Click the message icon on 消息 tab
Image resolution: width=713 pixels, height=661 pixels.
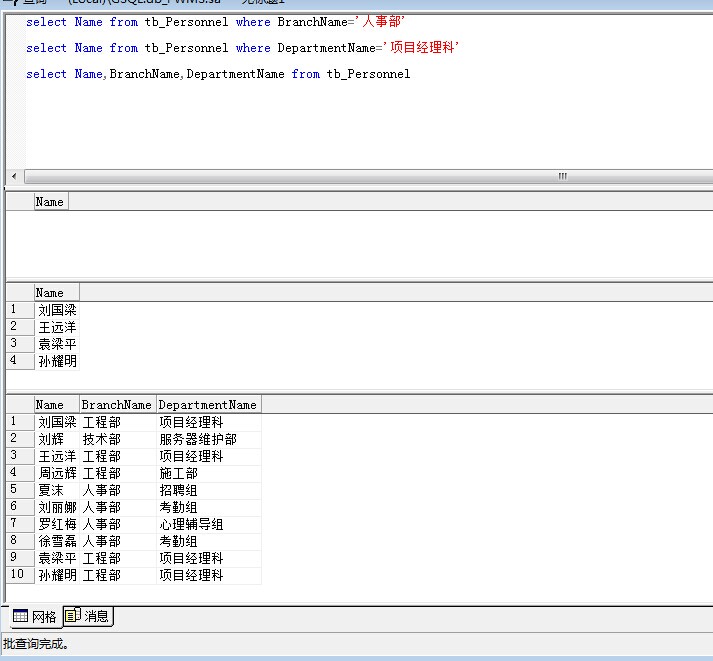(x=73, y=616)
